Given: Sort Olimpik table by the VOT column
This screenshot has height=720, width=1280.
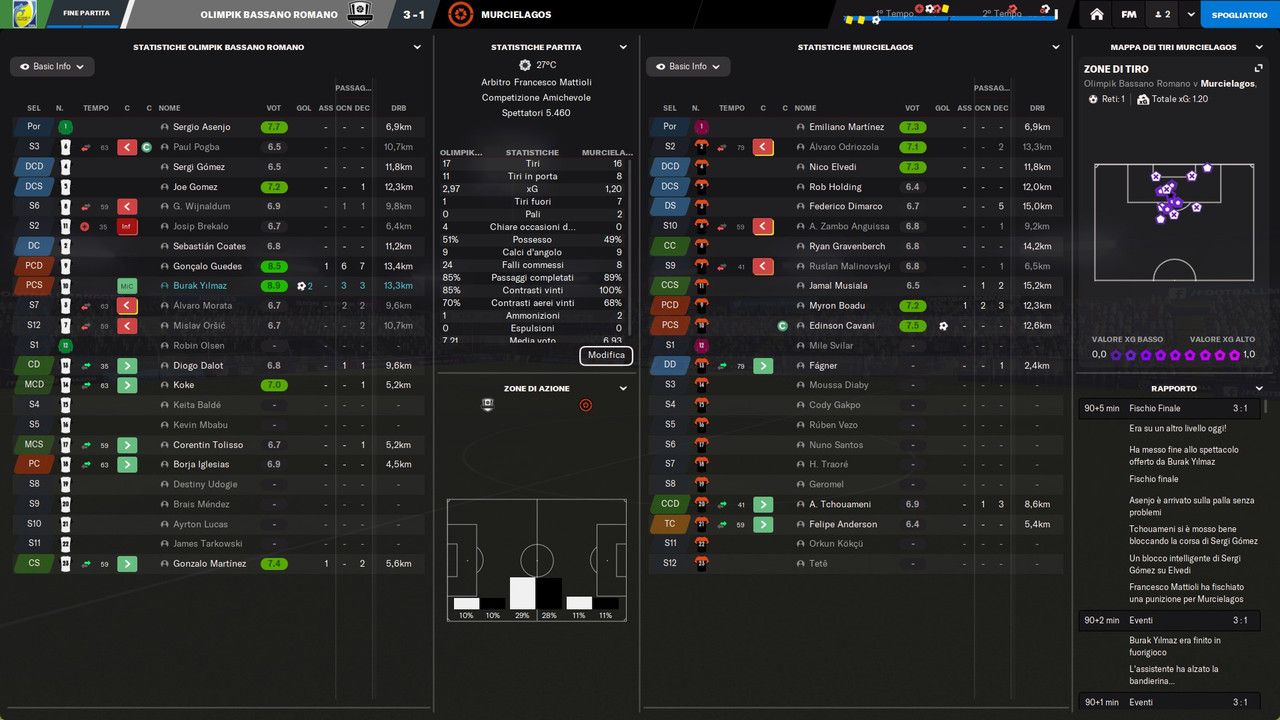Looking at the screenshot, I should (273, 108).
